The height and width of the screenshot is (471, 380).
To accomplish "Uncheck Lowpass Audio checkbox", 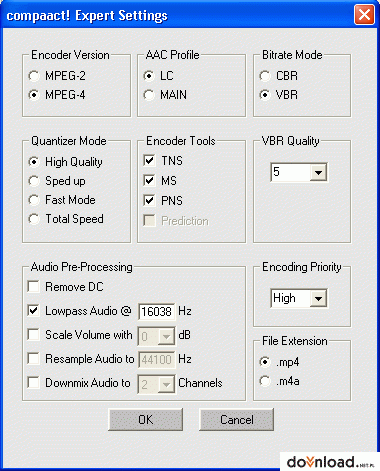I will pos(33,311).
